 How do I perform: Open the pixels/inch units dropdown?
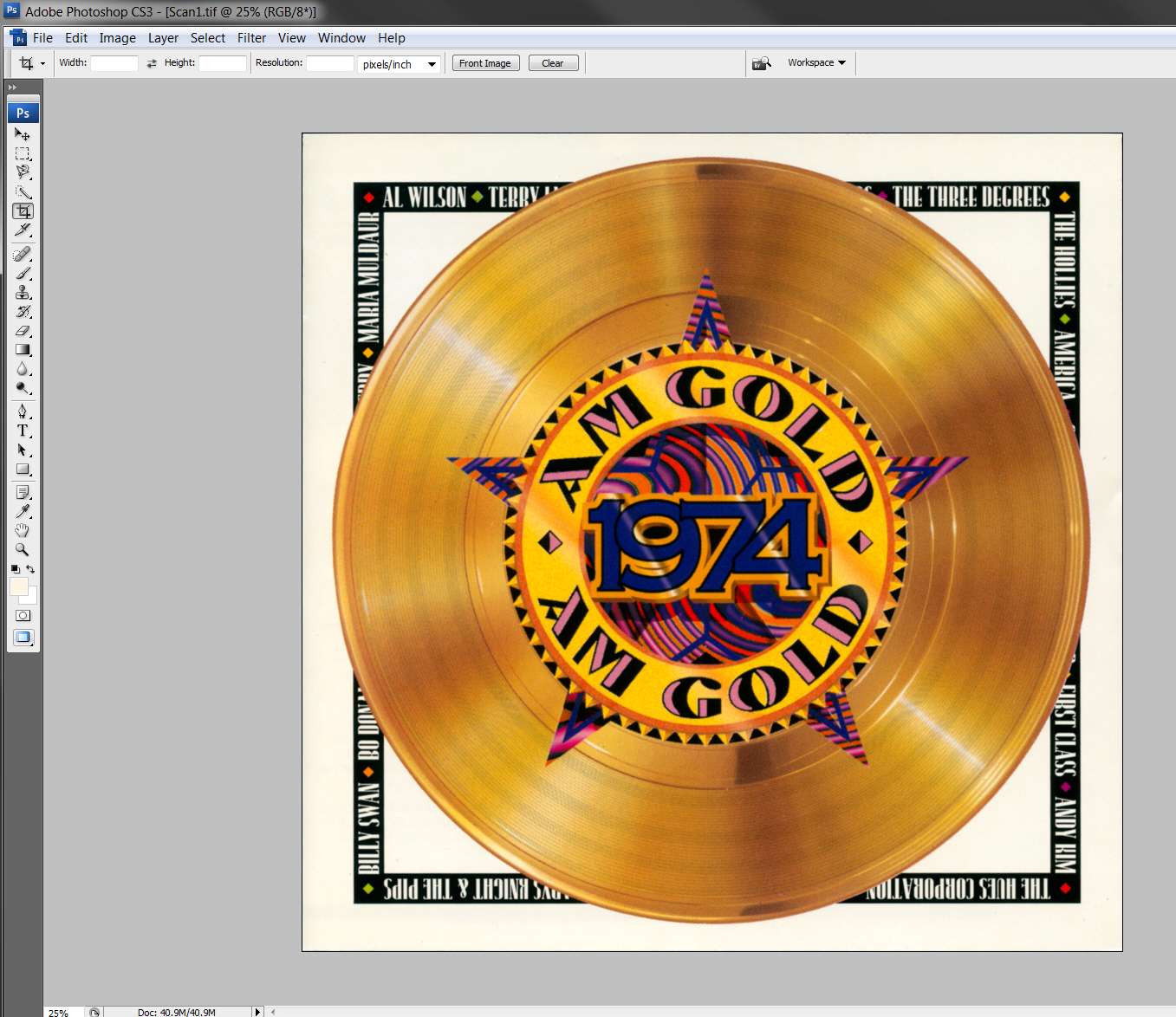[x=399, y=64]
